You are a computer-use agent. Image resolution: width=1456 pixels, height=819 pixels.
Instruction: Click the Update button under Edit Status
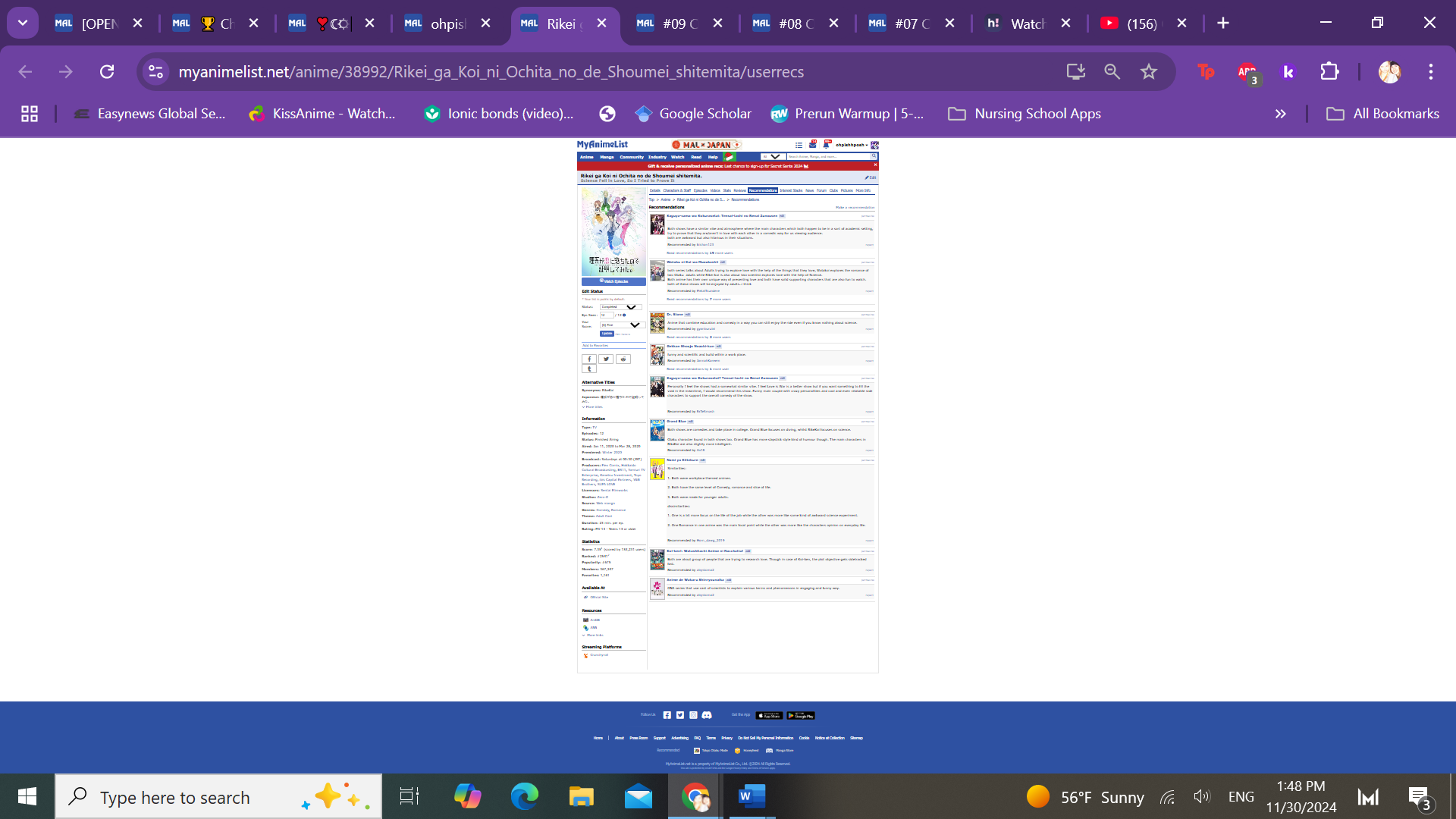pyautogui.click(x=607, y=334)
